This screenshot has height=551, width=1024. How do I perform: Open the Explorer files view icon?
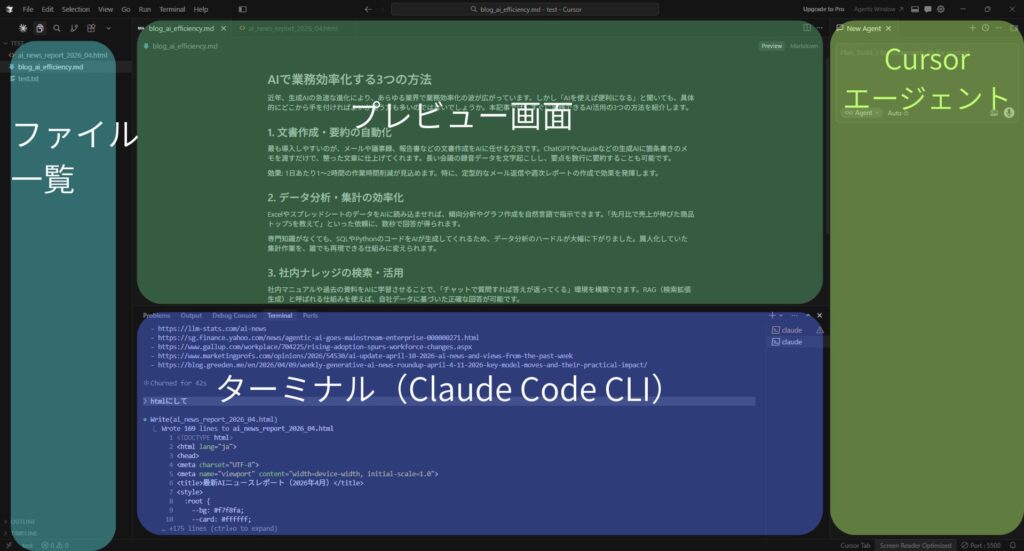[40, 28]
